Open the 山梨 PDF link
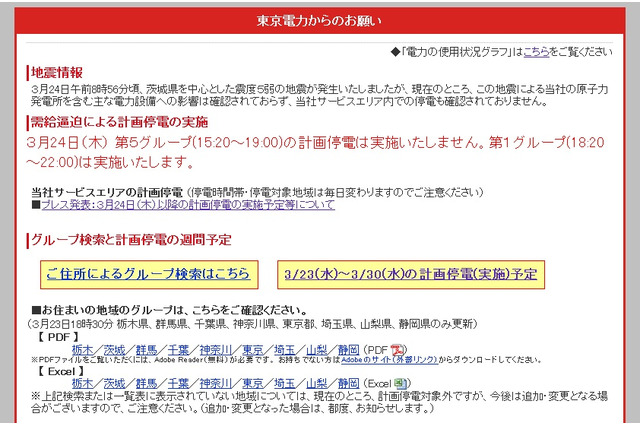This screenshot has width=640, height=426. pyautogui.click(x=317, y=350)
